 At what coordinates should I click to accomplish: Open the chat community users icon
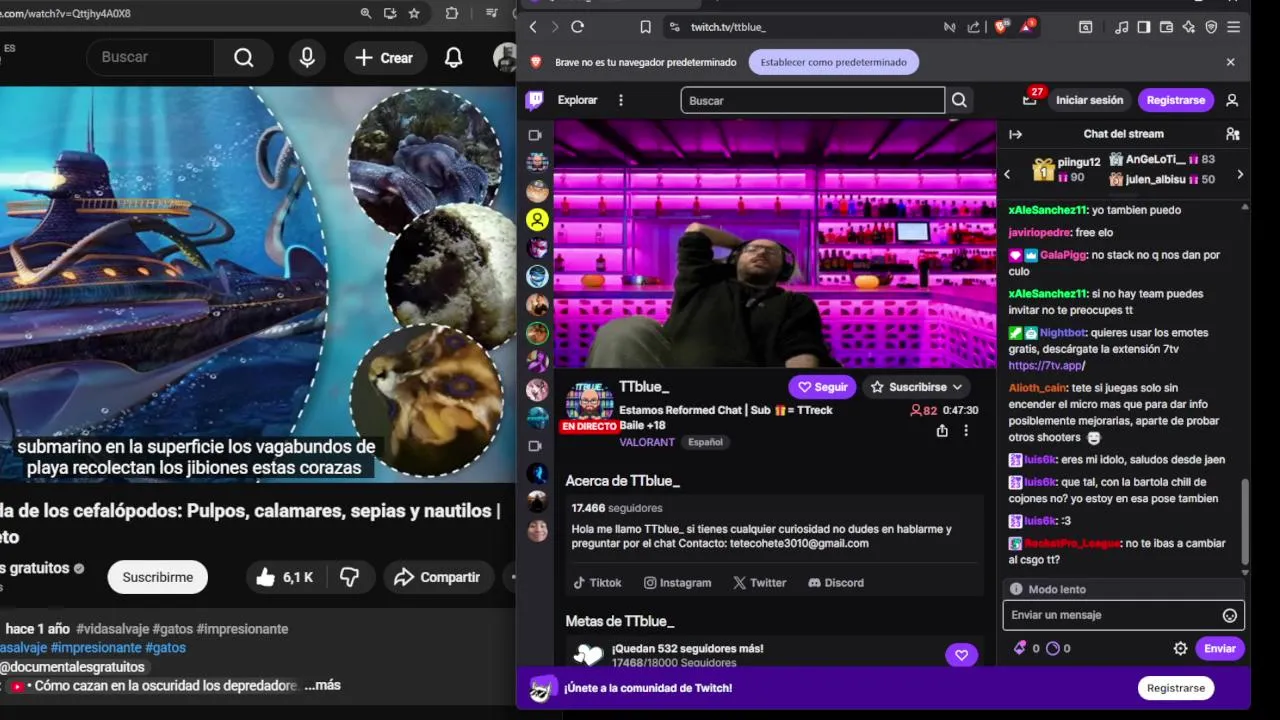coord(1232,134)
